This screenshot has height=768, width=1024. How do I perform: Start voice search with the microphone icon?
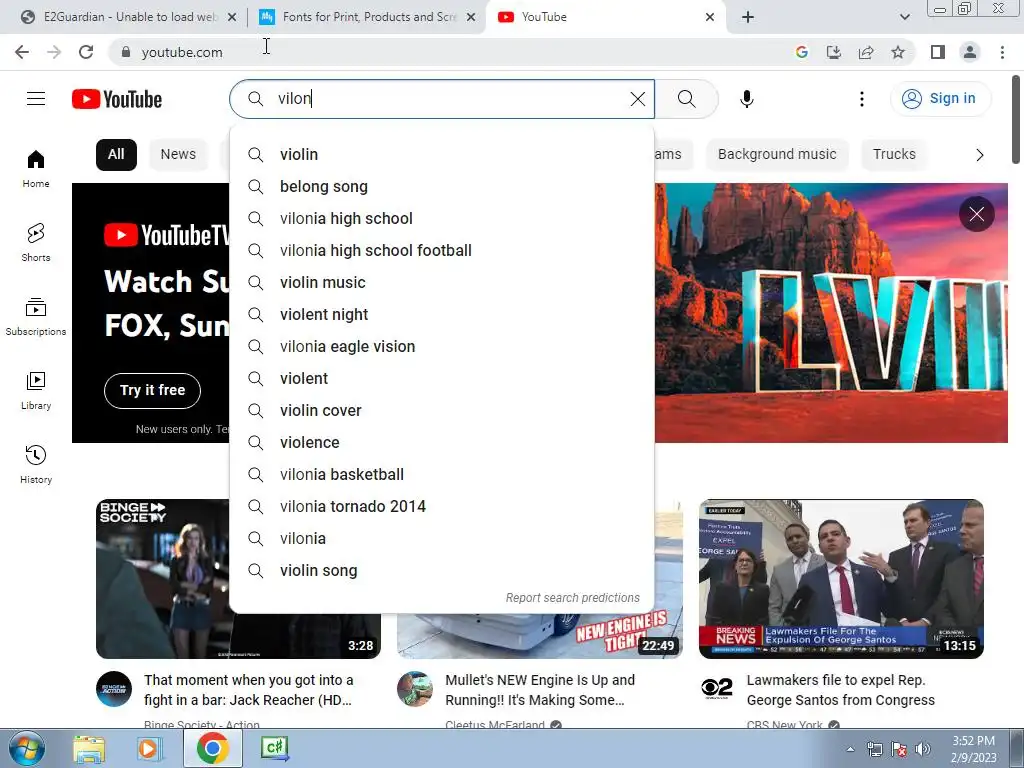(746, 99)
